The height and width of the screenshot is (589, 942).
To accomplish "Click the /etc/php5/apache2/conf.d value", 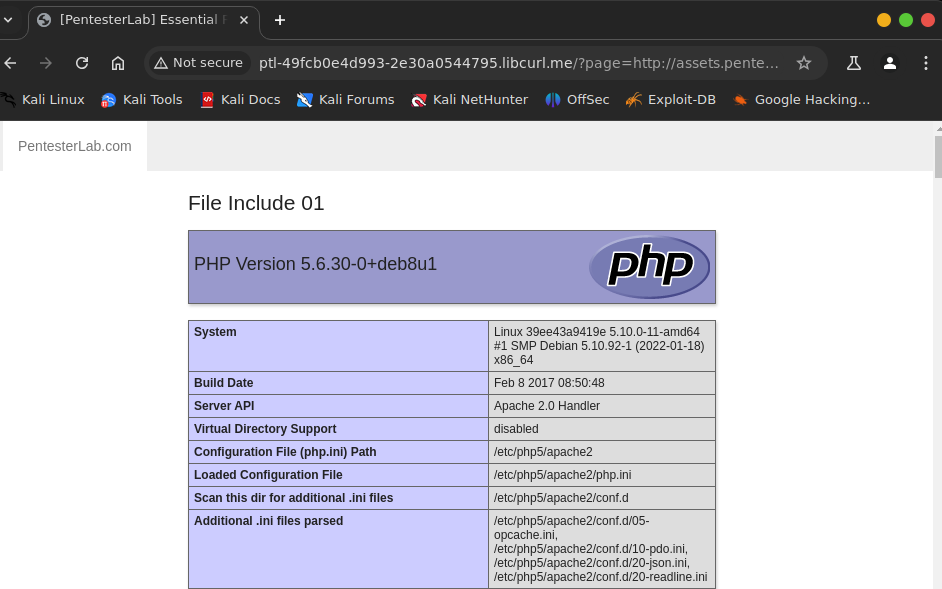I will pyautogui.click(x=561, y=498).
